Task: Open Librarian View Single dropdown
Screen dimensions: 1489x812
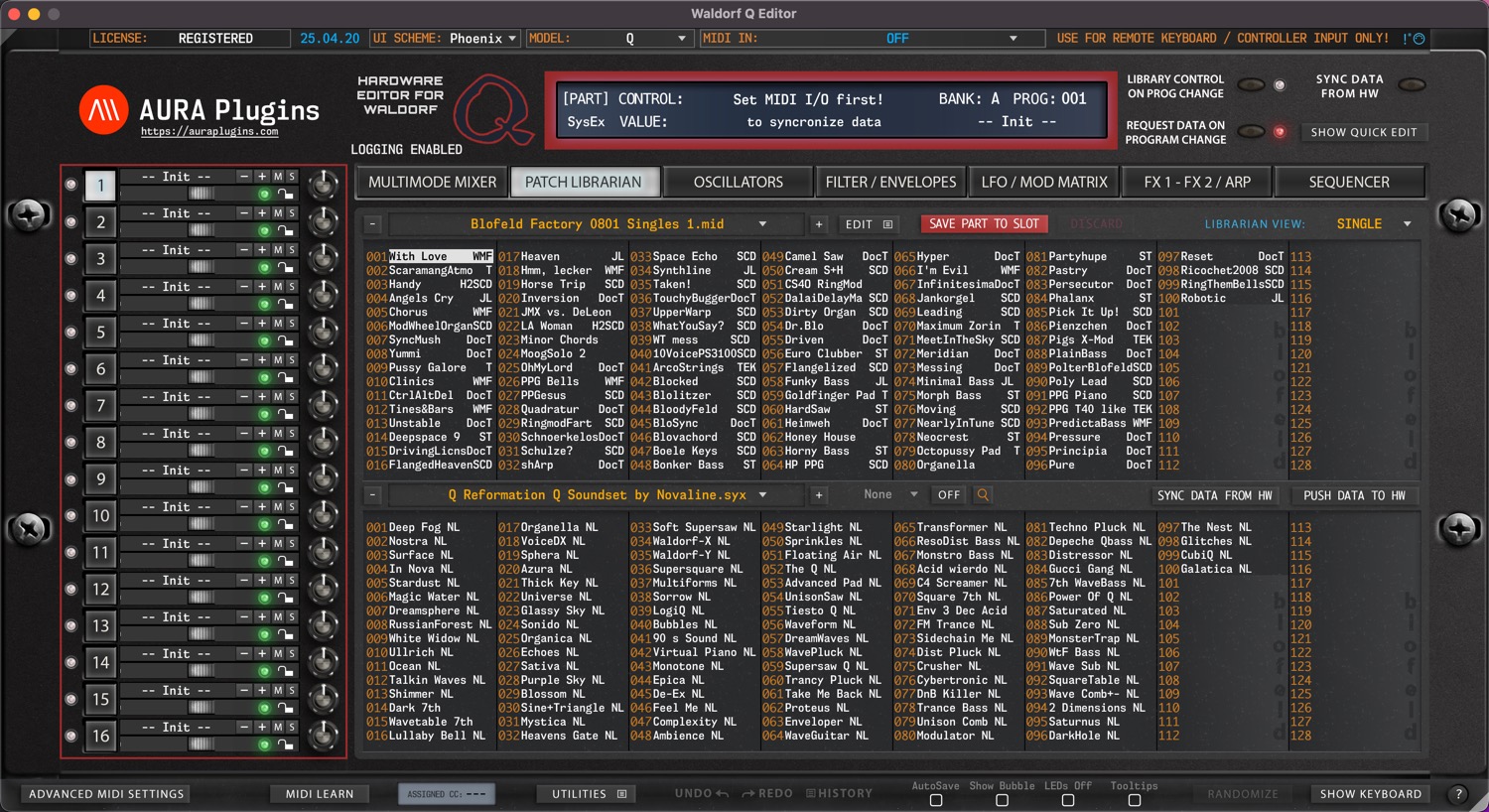Action: 1372,224
